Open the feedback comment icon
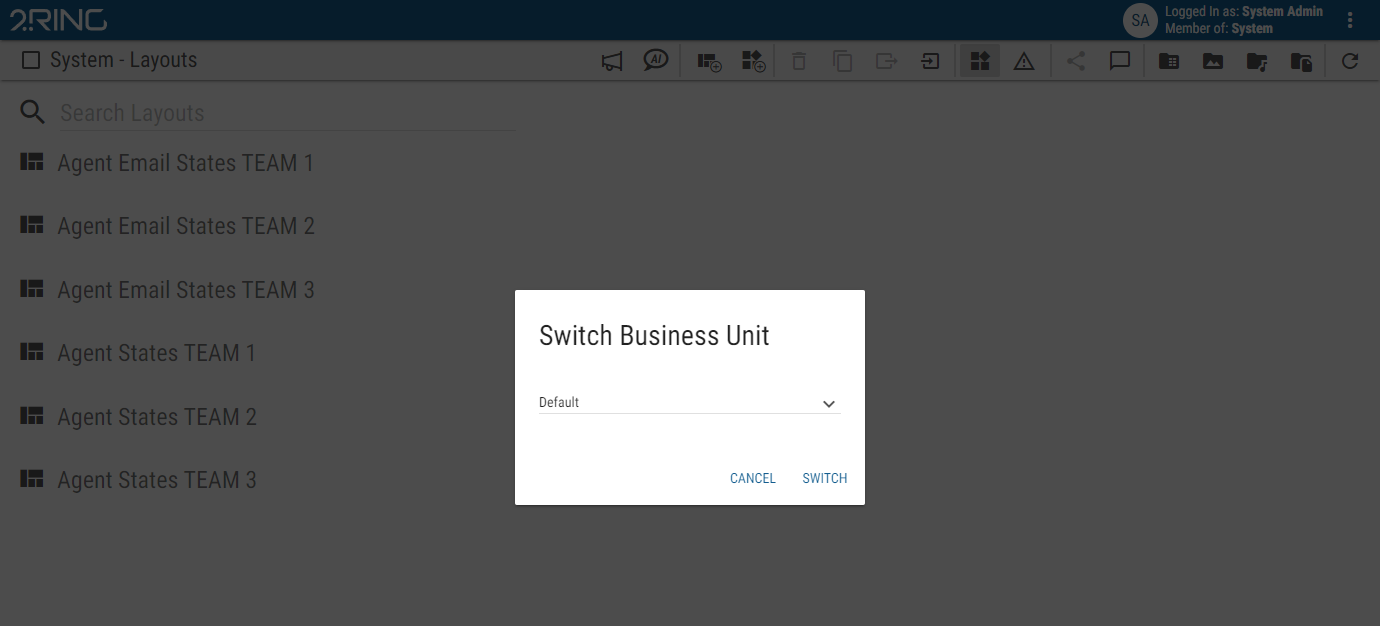1380x626 pixels. pyautogui.click(x=1119, y=60)
